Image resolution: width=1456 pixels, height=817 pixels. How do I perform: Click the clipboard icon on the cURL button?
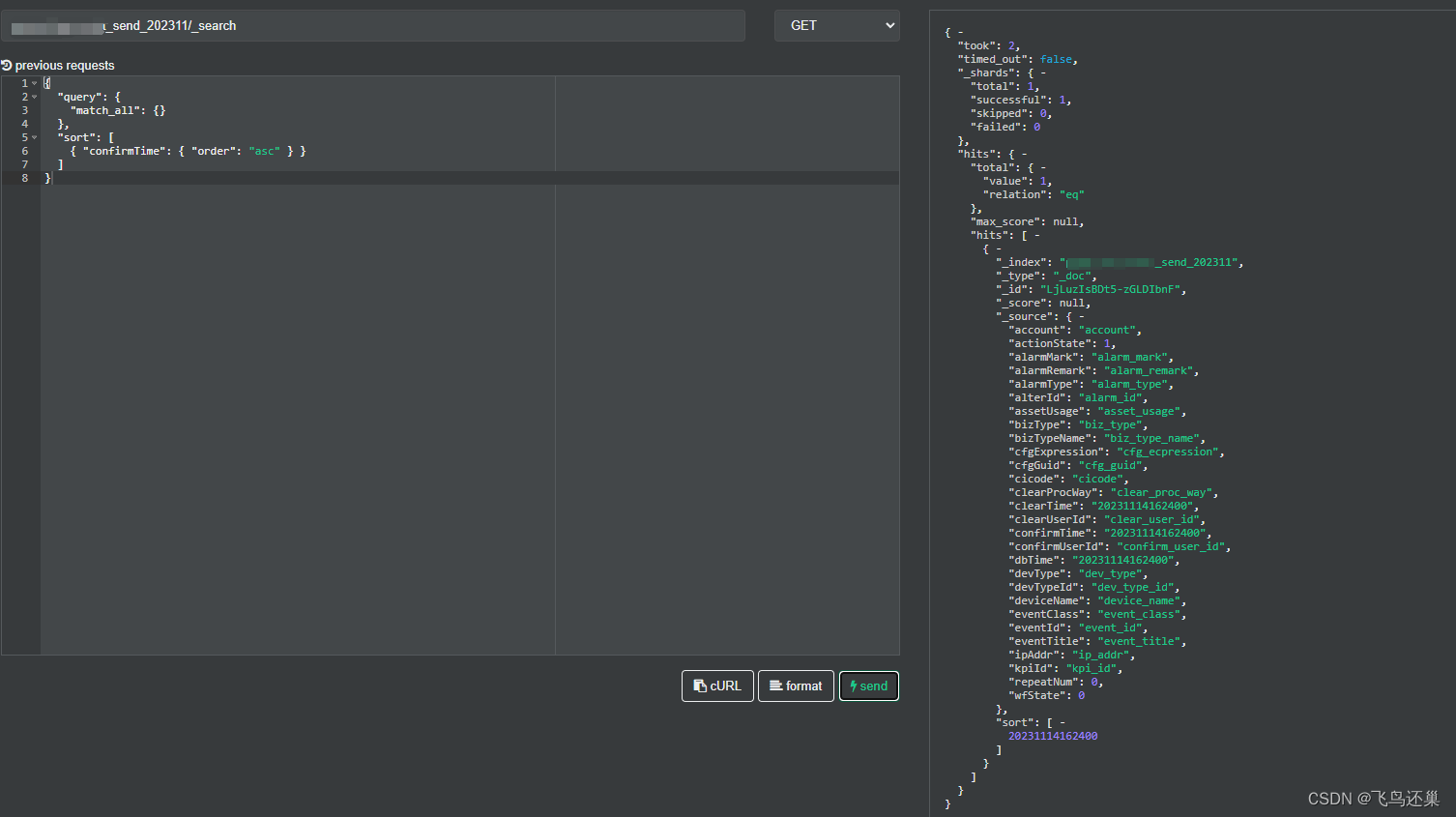point(698,686)
